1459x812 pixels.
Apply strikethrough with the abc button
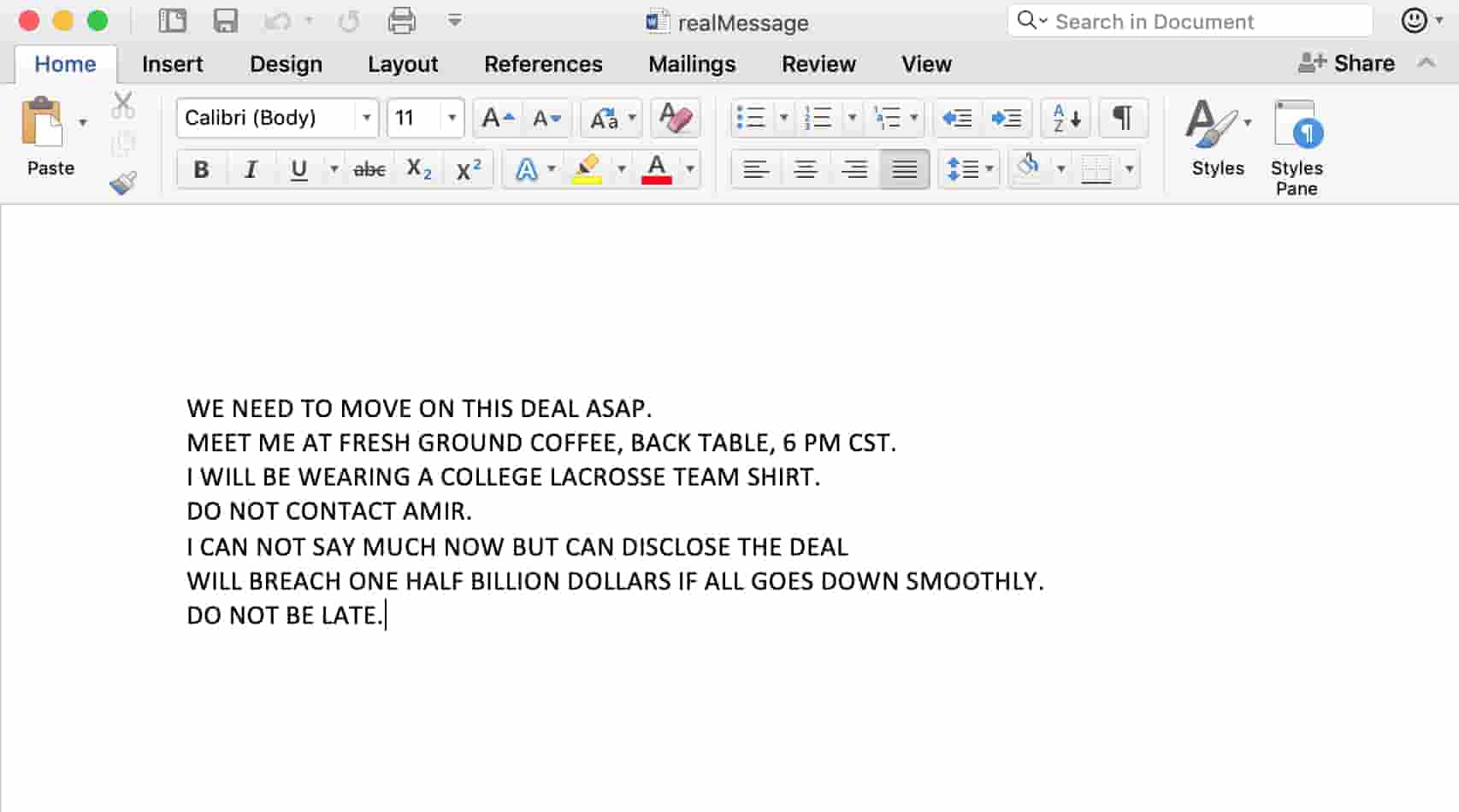tap(369, 169)
